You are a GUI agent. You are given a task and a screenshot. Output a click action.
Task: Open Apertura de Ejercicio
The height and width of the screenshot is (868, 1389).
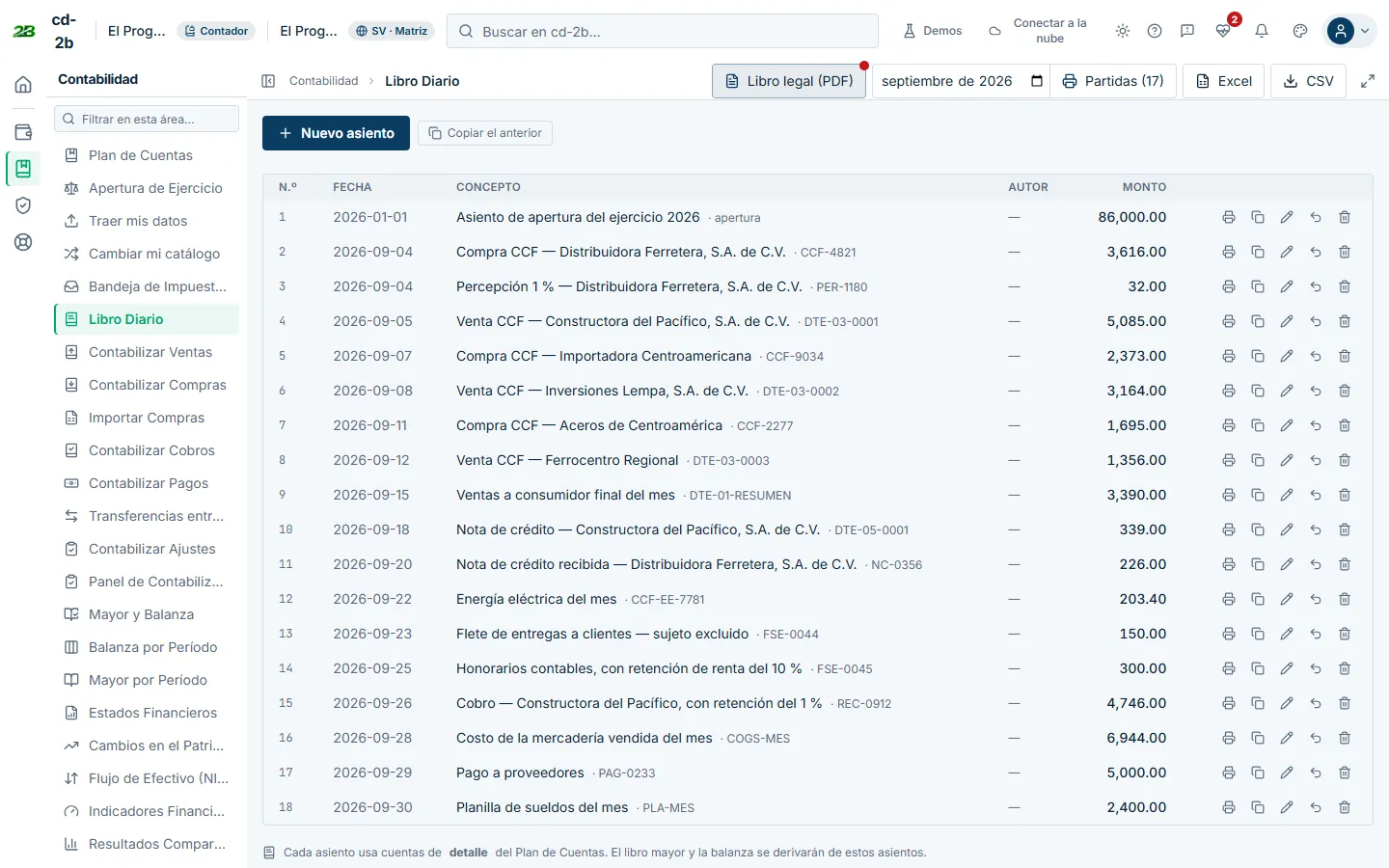point(147,188)
